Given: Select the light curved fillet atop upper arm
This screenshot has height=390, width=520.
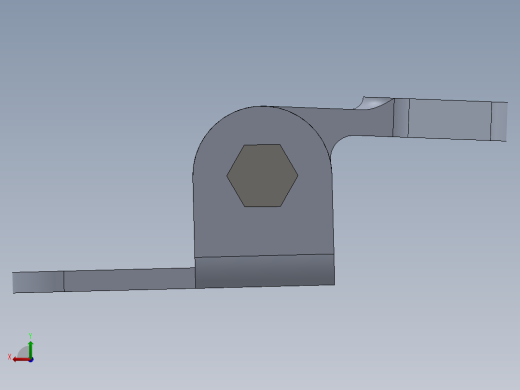Looking at the screenshot, I should tap(375, 103).
